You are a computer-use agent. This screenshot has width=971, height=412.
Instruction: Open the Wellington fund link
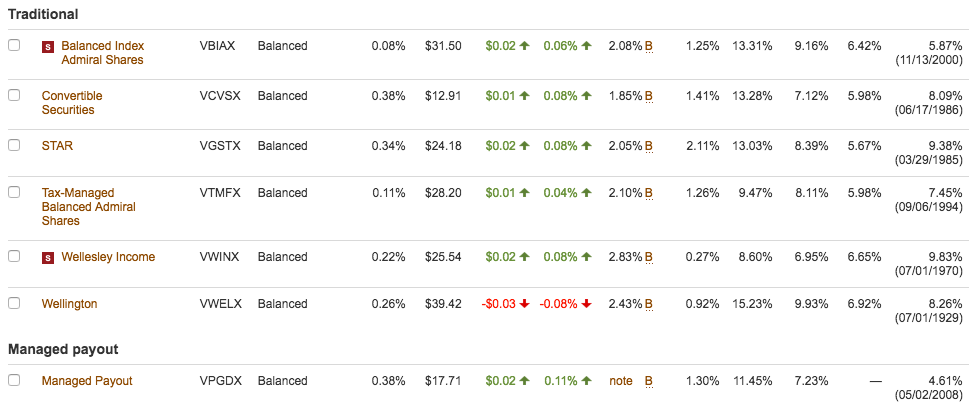tap(69, 304)
